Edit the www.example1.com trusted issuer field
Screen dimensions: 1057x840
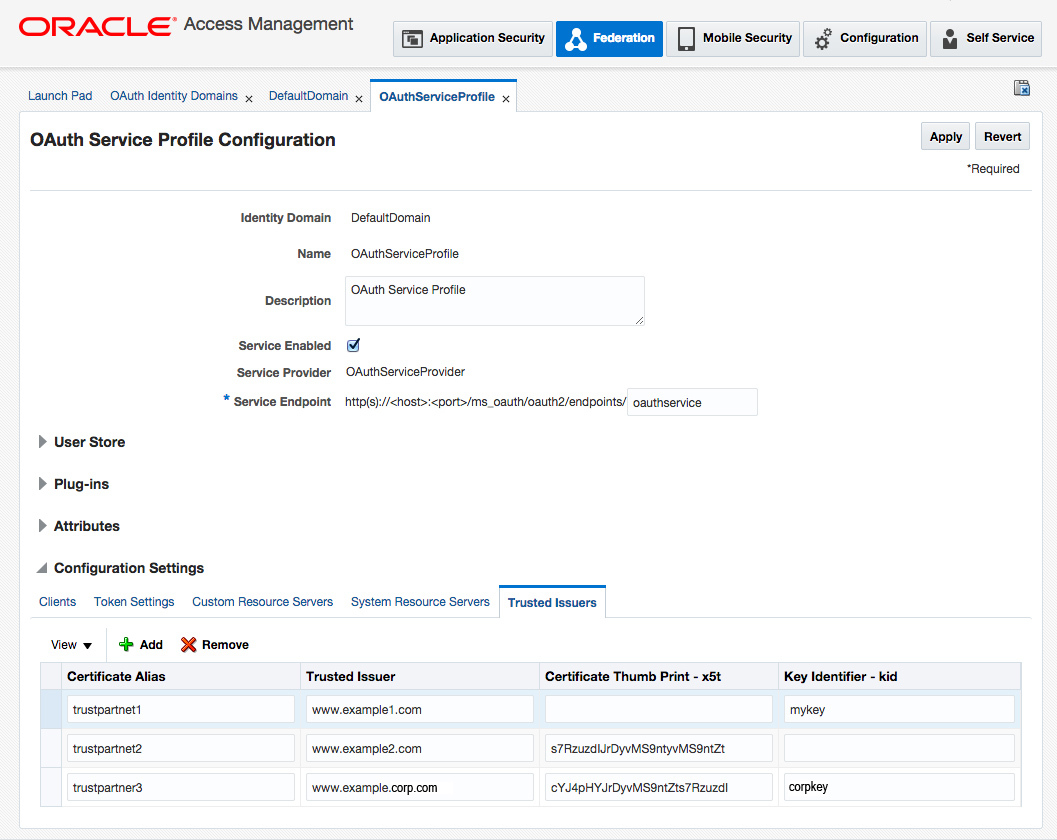[420, 709]
